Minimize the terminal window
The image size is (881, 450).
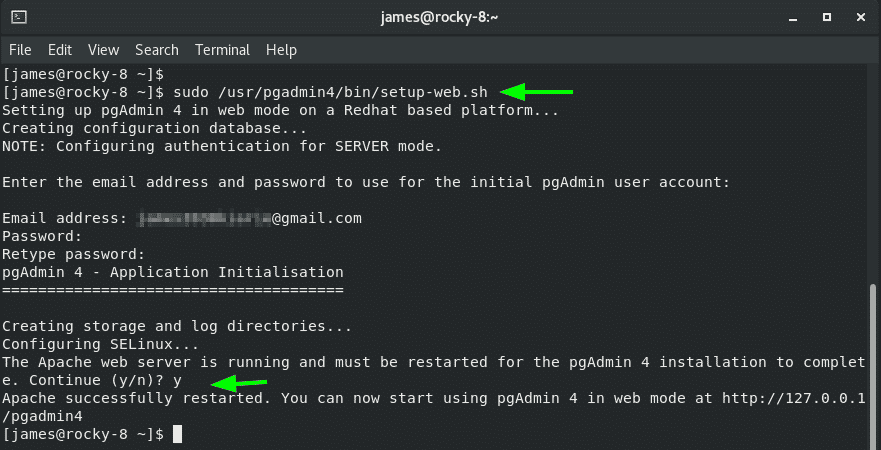click(792, 18)
